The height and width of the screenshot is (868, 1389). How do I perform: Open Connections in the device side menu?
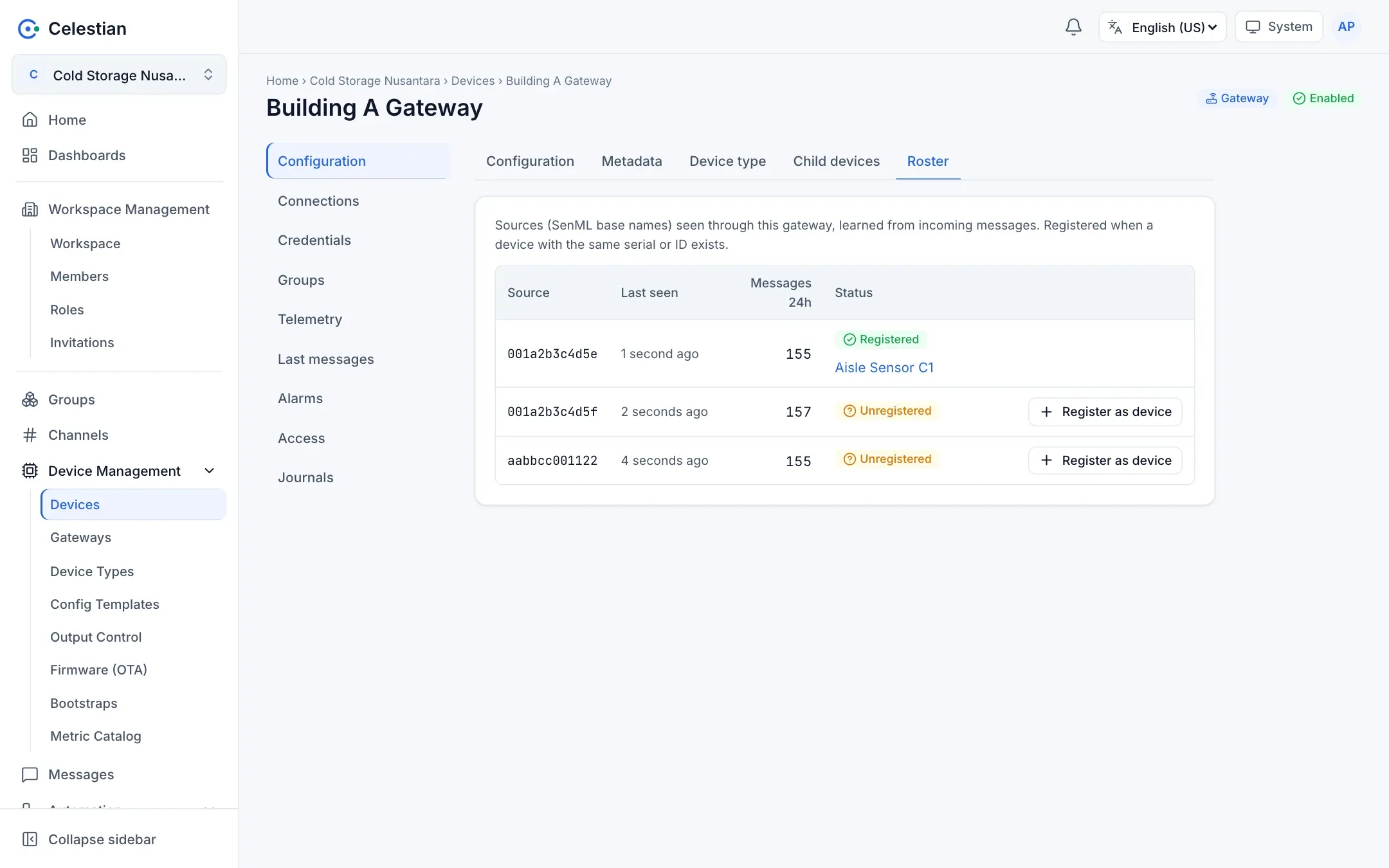[x=358, y=201]
